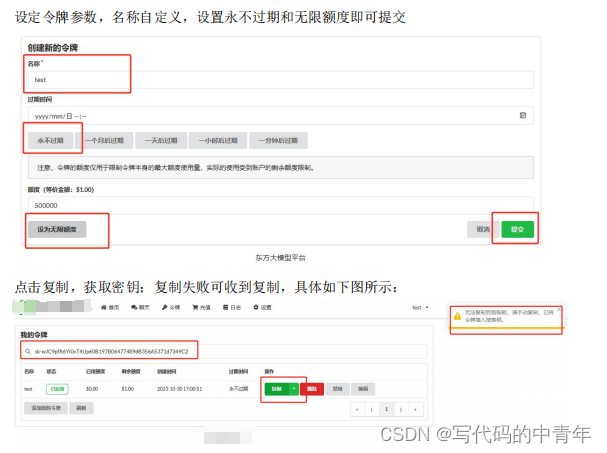Click the 一天后过期 button
Viewport: 607px width, 453px height.
tap(161, 141)
